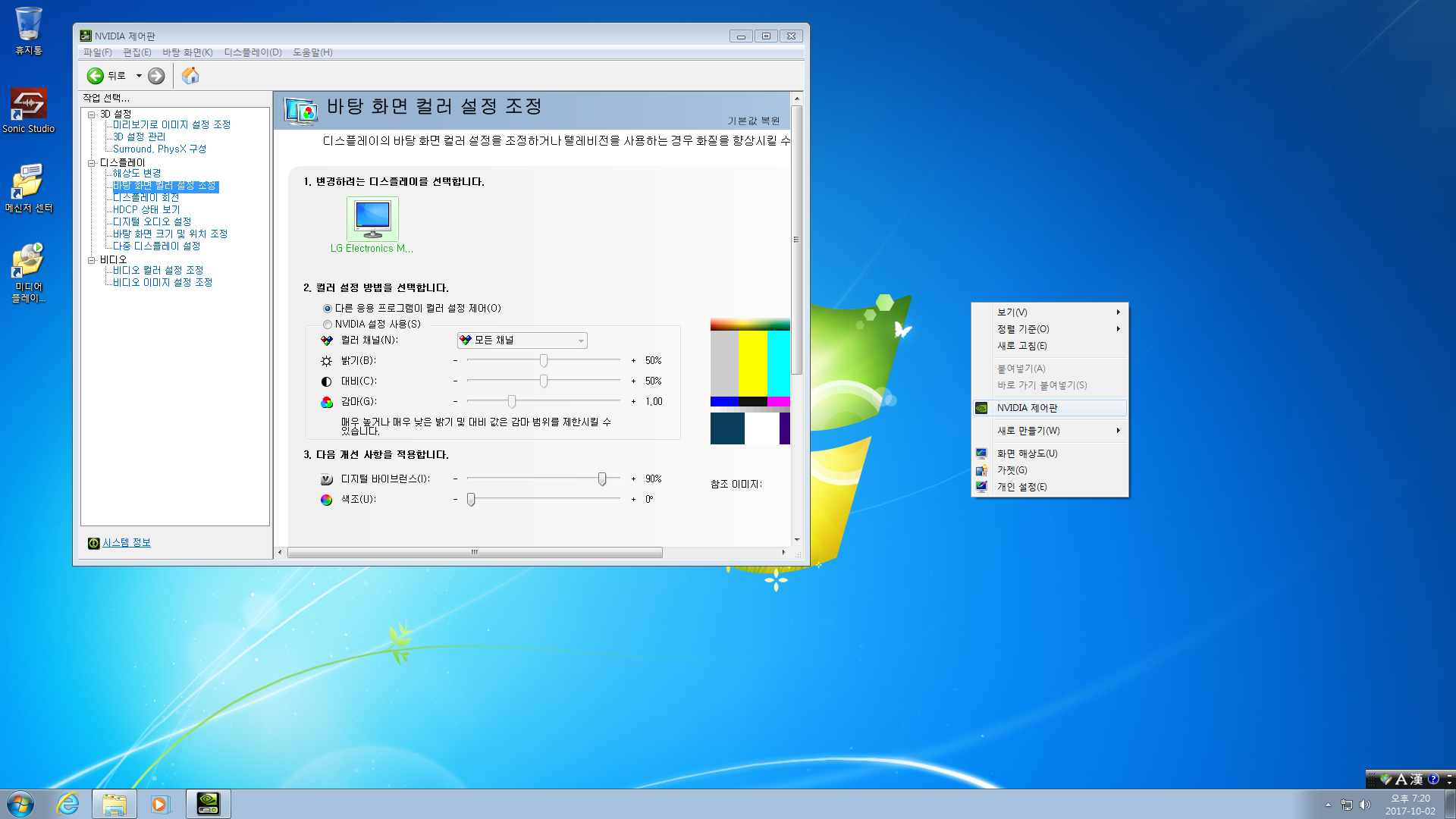Screen dimensions: 1456x819
Task: Click the plus button for 대비 contrast
Action: pos(633,381)
